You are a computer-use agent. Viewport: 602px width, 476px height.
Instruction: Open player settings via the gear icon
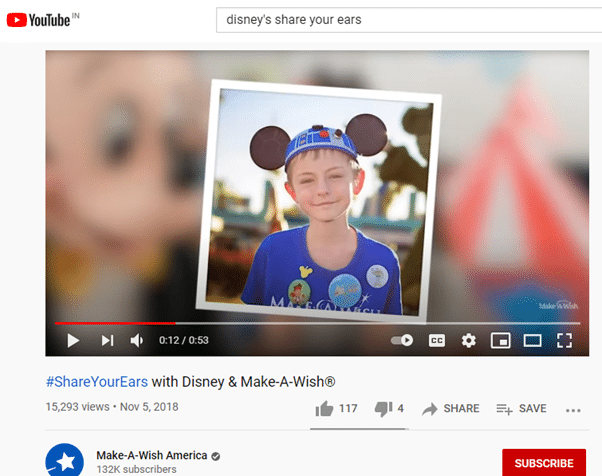click(x=469, y=340)
